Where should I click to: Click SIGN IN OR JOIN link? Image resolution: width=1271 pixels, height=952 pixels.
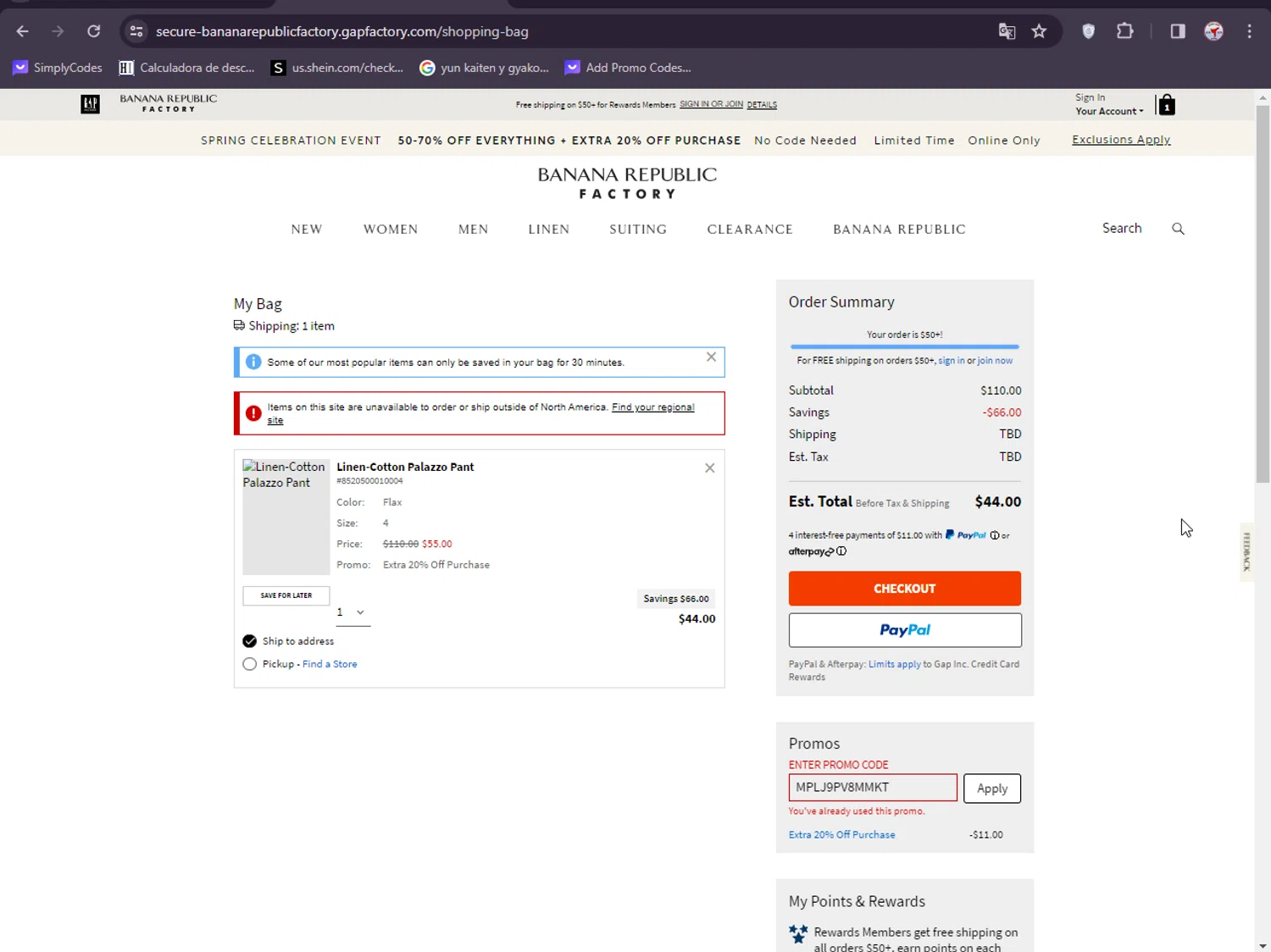point(711,104)
